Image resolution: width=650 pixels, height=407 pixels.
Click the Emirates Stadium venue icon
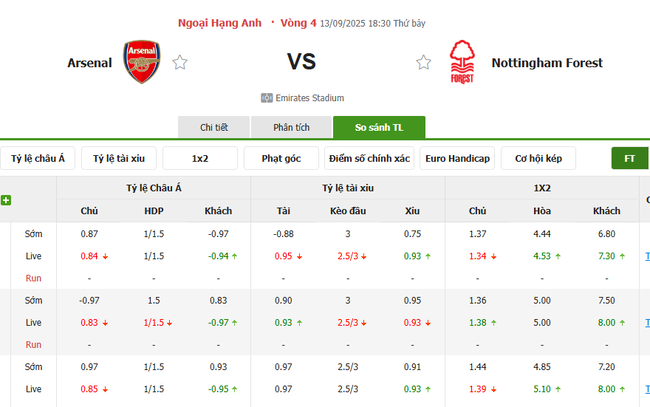tap(267, 98)
